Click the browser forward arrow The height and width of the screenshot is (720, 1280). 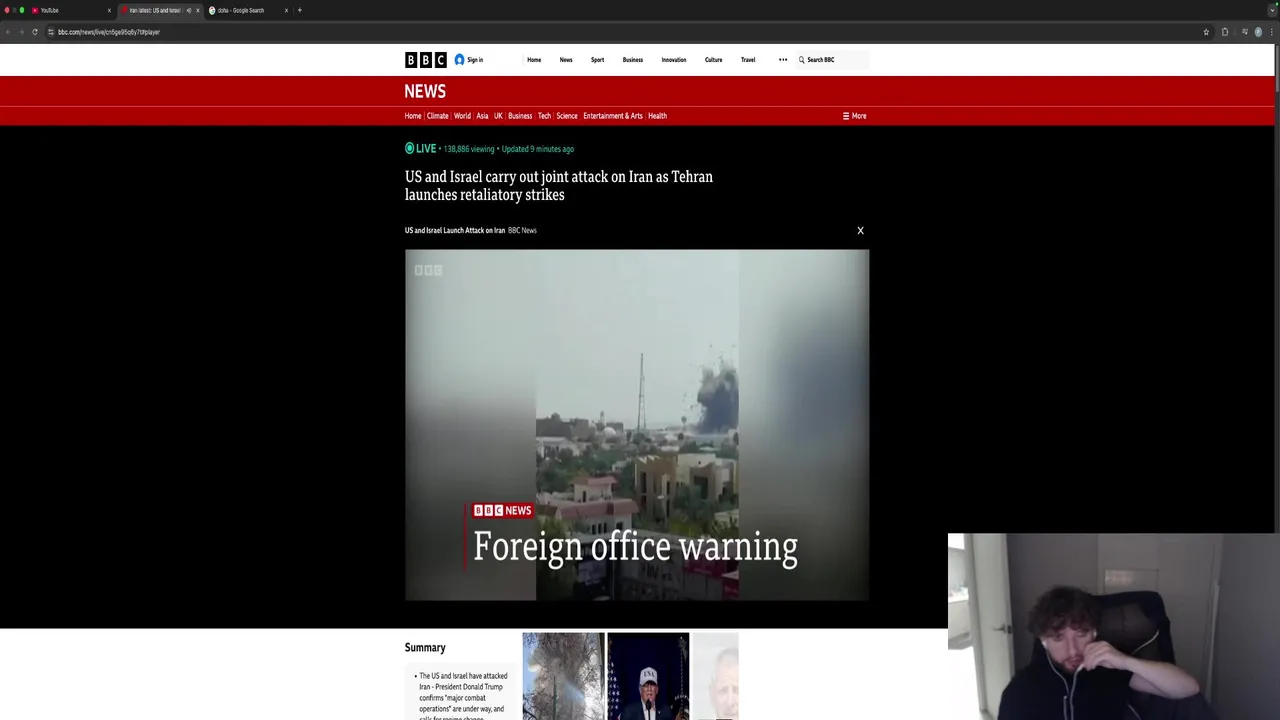pyautogui.click(x=21, y=32)
